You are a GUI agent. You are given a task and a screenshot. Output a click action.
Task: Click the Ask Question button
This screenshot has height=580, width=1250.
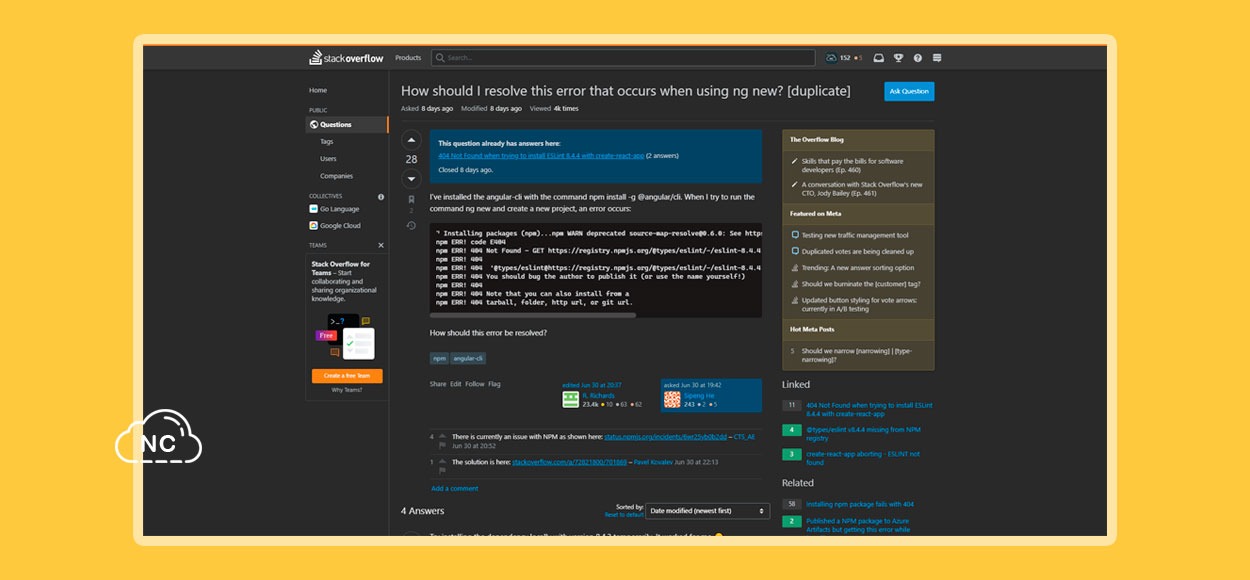pyautogui.click(x=909, y=91)
